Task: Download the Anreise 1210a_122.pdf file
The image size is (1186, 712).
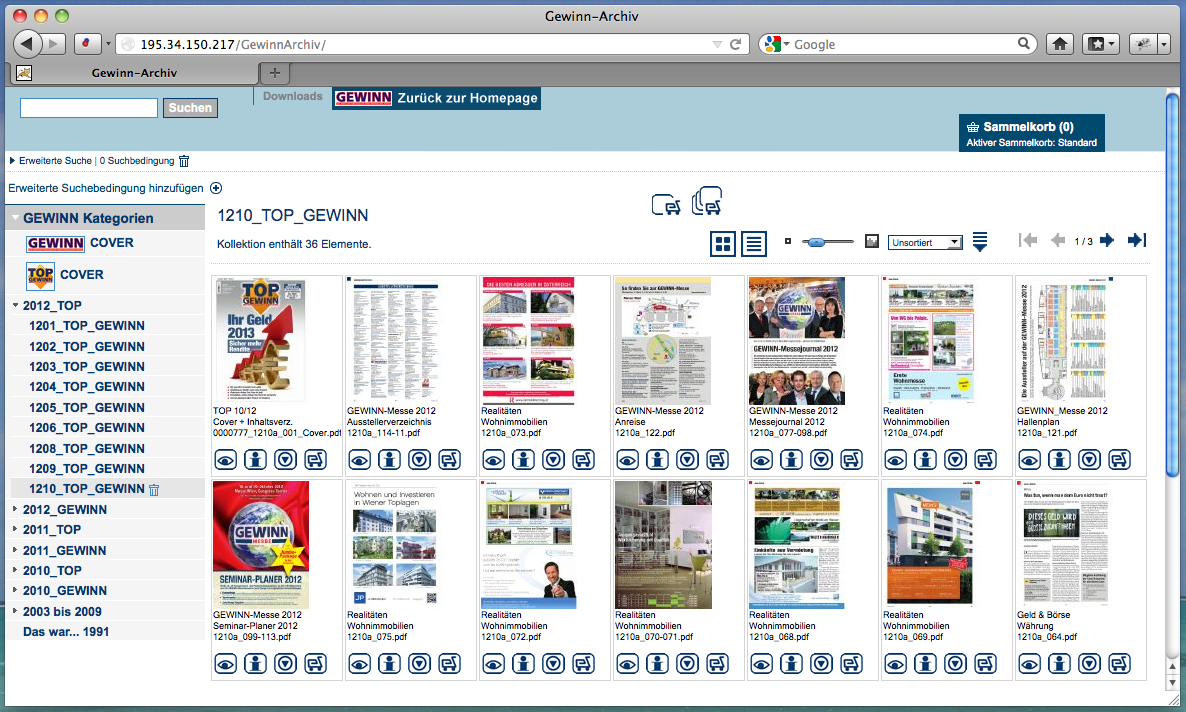Action: (688, 459)
